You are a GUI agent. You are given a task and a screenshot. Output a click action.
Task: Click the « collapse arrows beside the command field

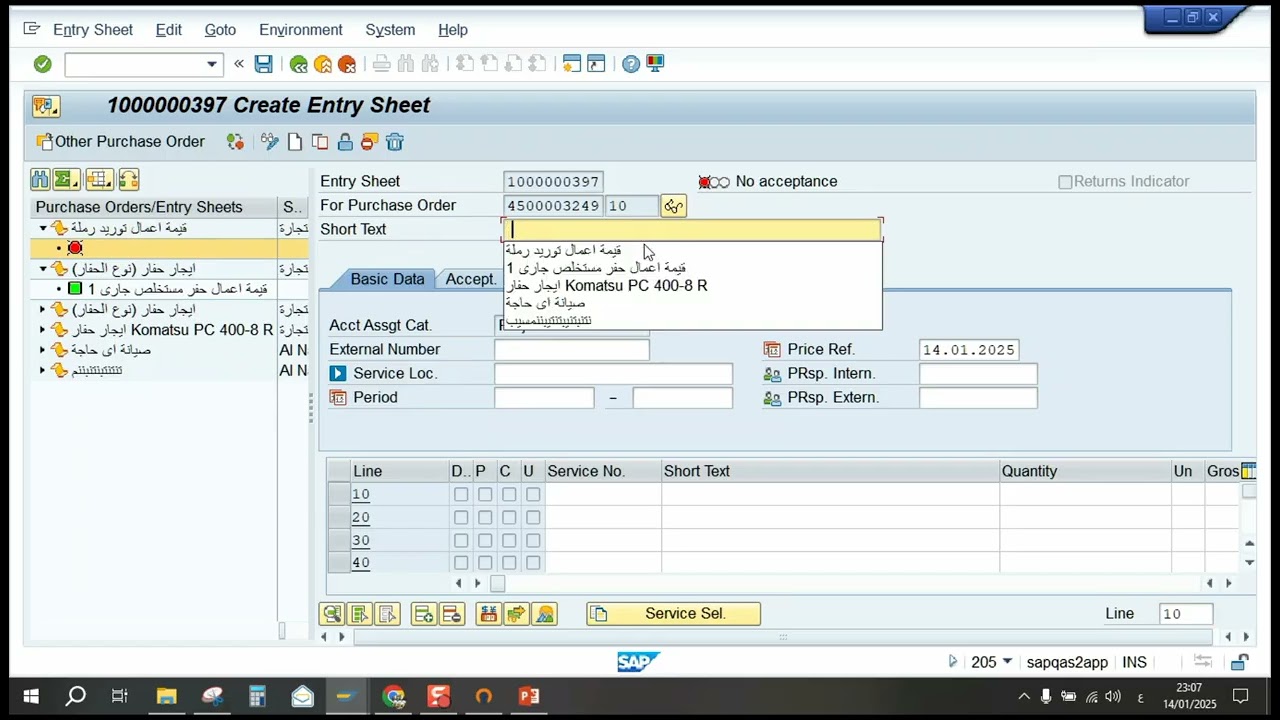(x=238, y=64)
